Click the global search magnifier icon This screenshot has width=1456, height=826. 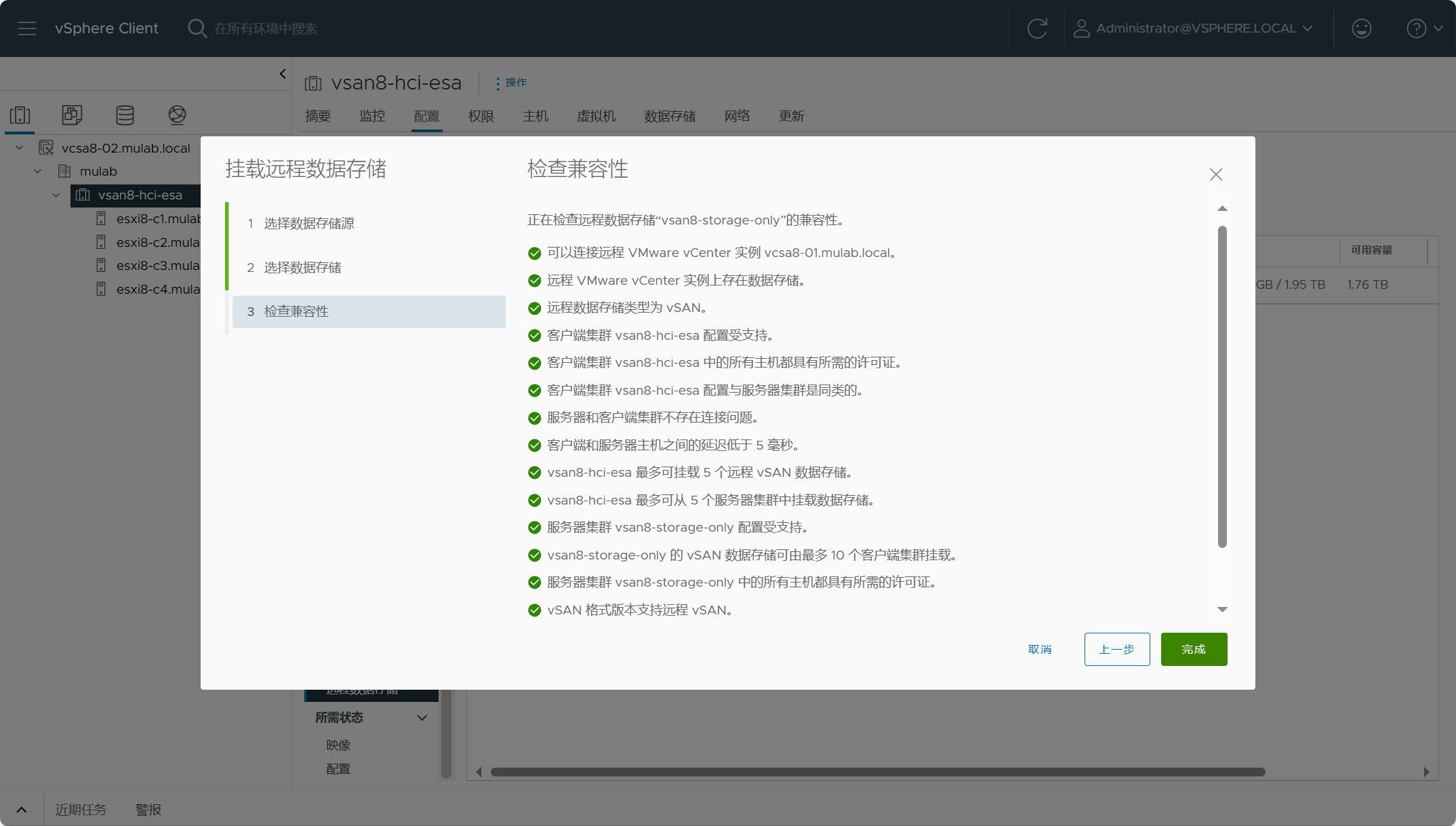click(197, 28)
